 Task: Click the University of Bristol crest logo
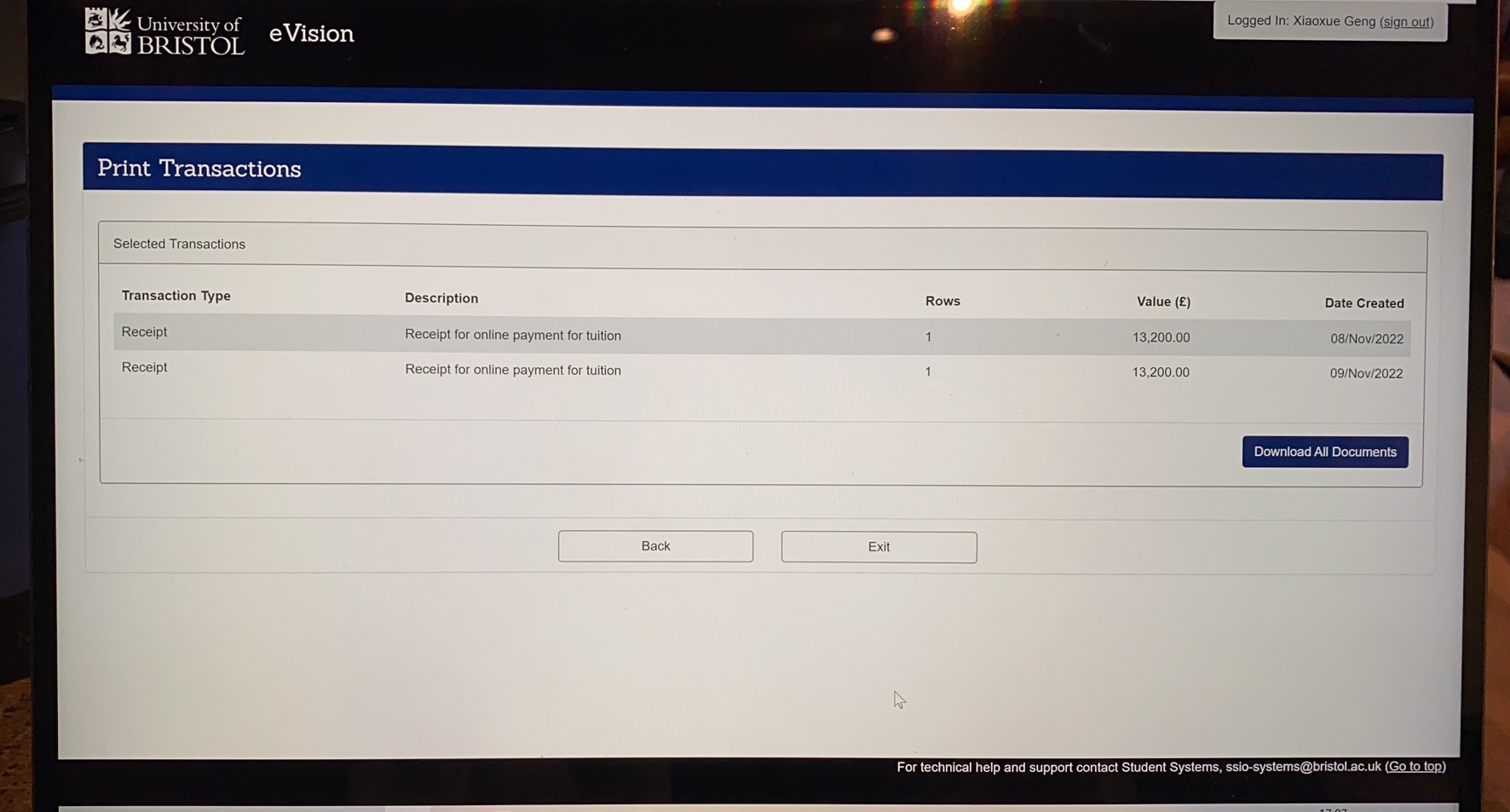click(108, 32)
